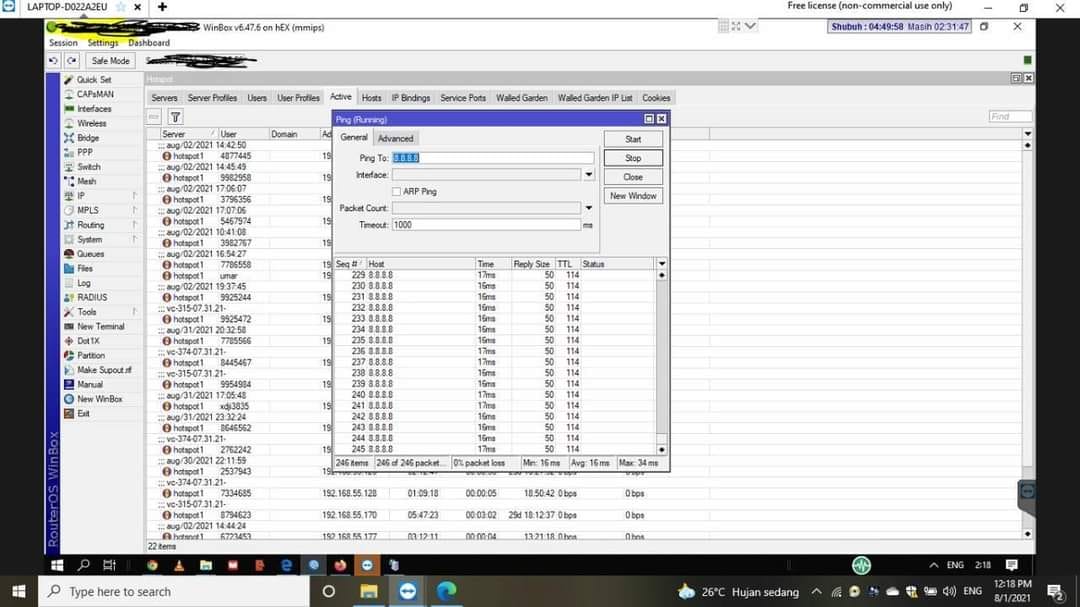Switch to Advanced tab in Ping

click(x=395, y=138)
